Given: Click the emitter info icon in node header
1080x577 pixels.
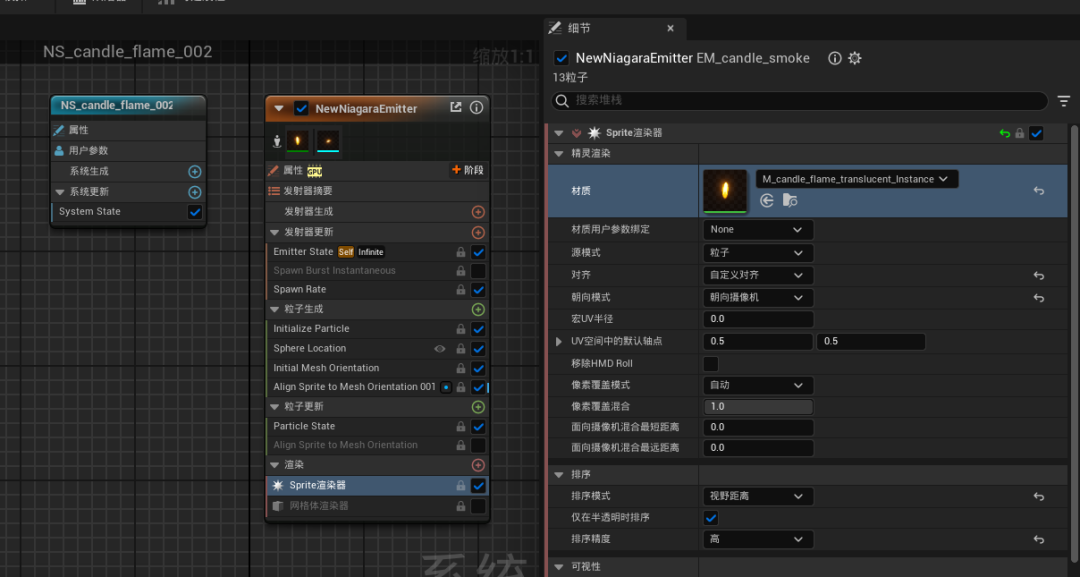Looking at the screenshot, I should 476,107.
